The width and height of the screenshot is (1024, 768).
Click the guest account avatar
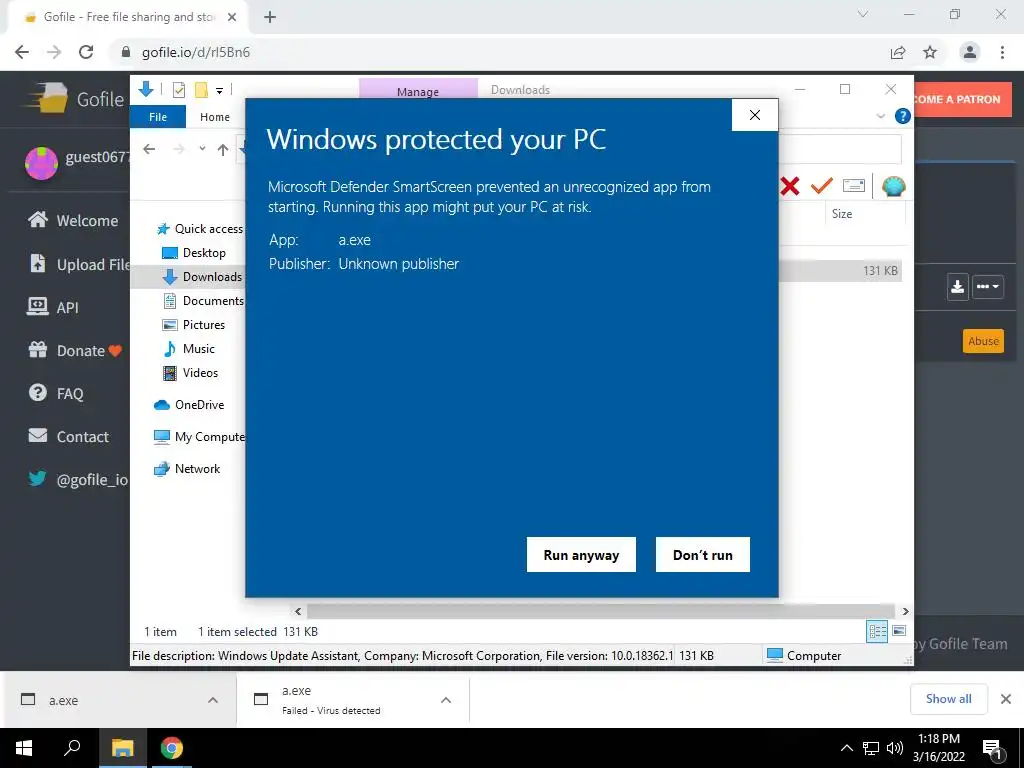[x=41, y=163]
